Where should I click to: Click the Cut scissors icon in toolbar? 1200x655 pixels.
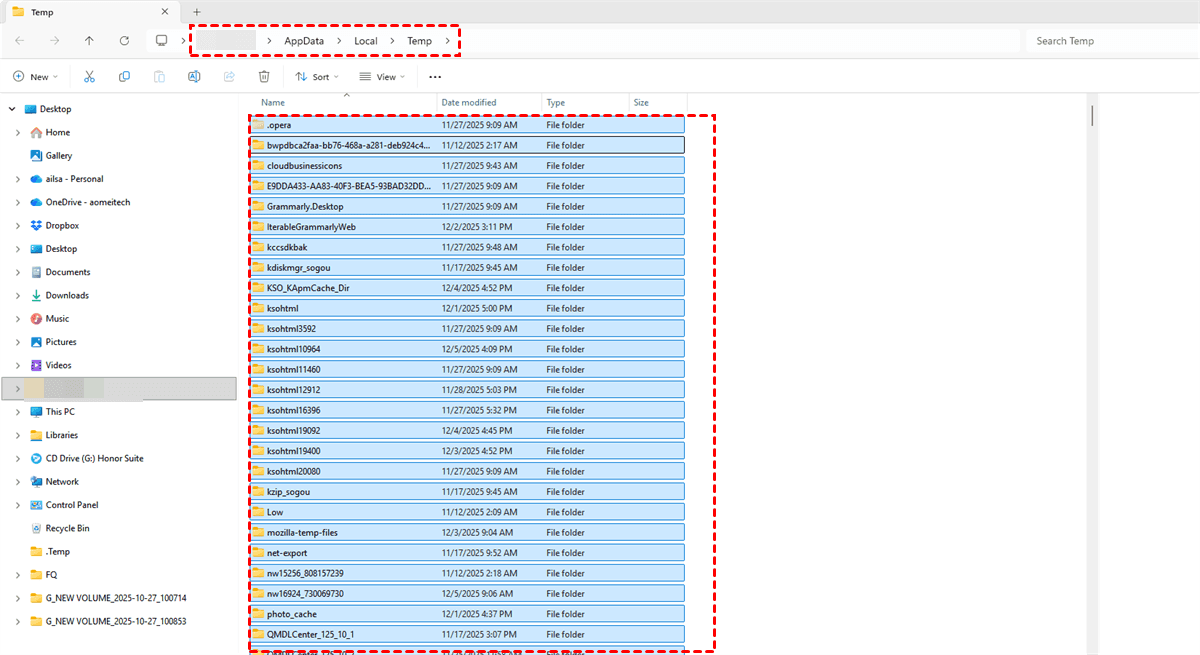pyautogui.click(x=89, y=77)
